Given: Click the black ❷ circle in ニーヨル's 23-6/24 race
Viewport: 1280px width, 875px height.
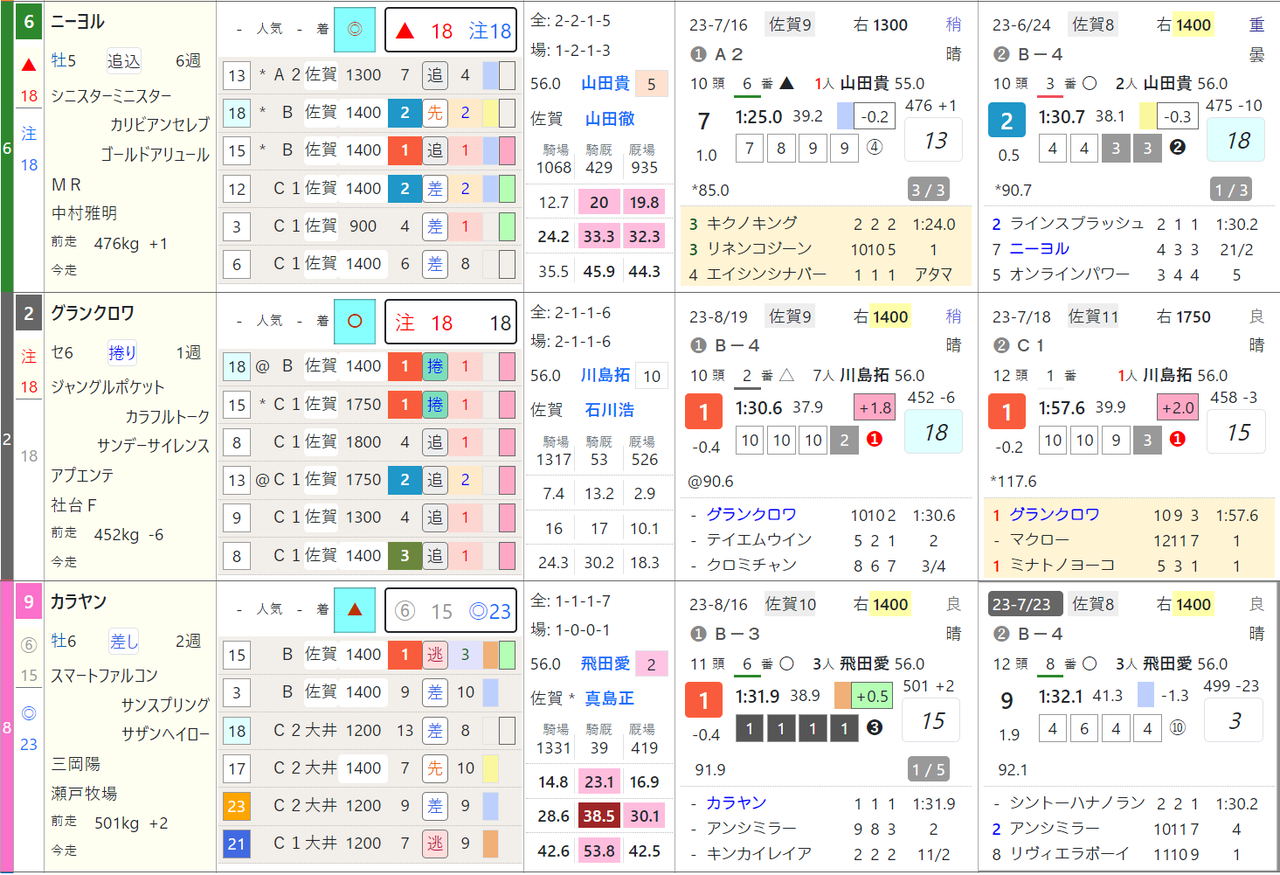Looking at the screenshot, I should (x=1177, y=147).
